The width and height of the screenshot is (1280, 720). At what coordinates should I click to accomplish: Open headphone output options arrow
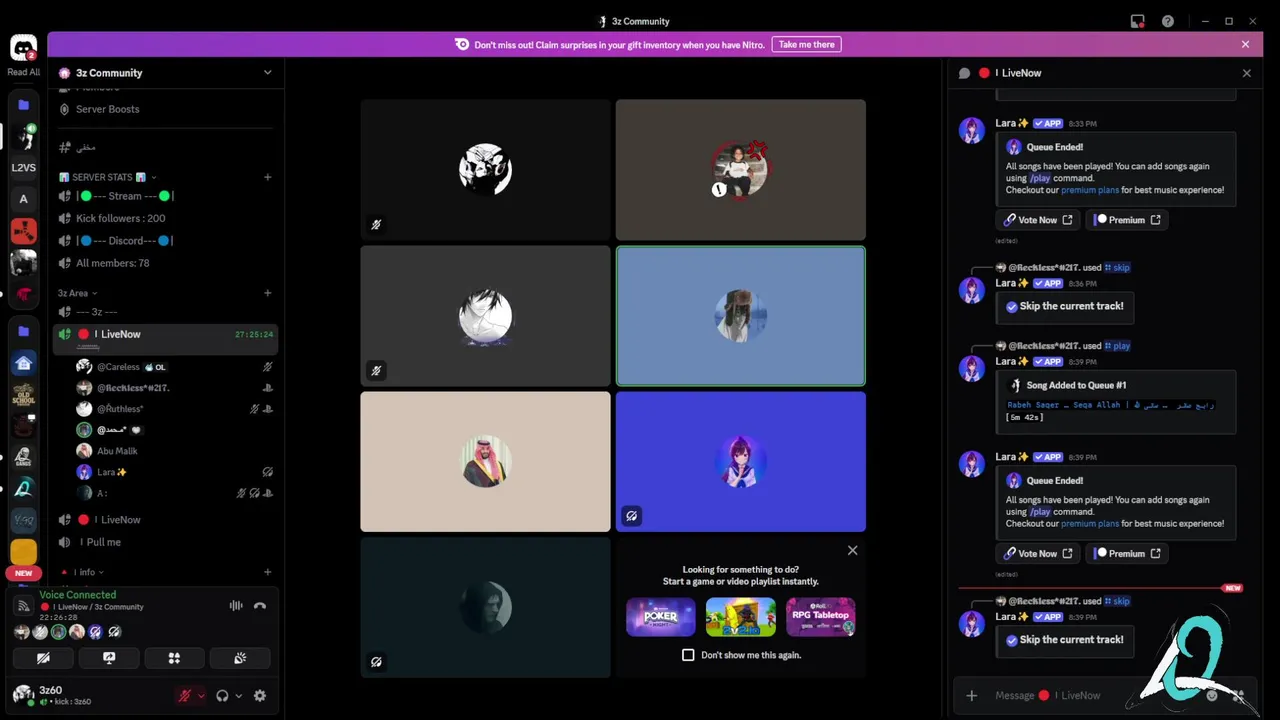coord(238,696)
